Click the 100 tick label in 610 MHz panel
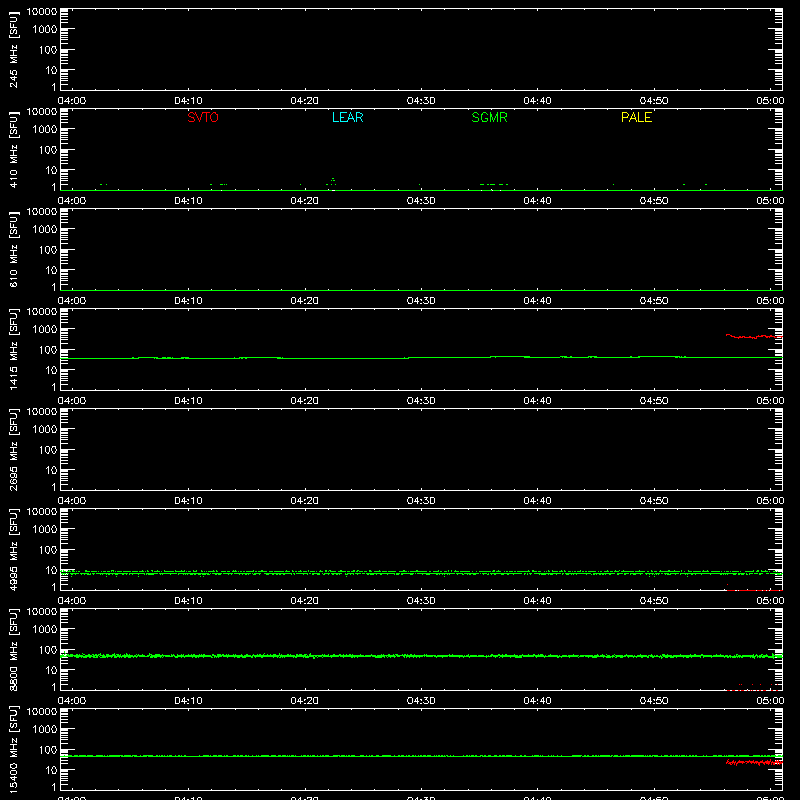The image size is (800, 800). pos(48,249)
